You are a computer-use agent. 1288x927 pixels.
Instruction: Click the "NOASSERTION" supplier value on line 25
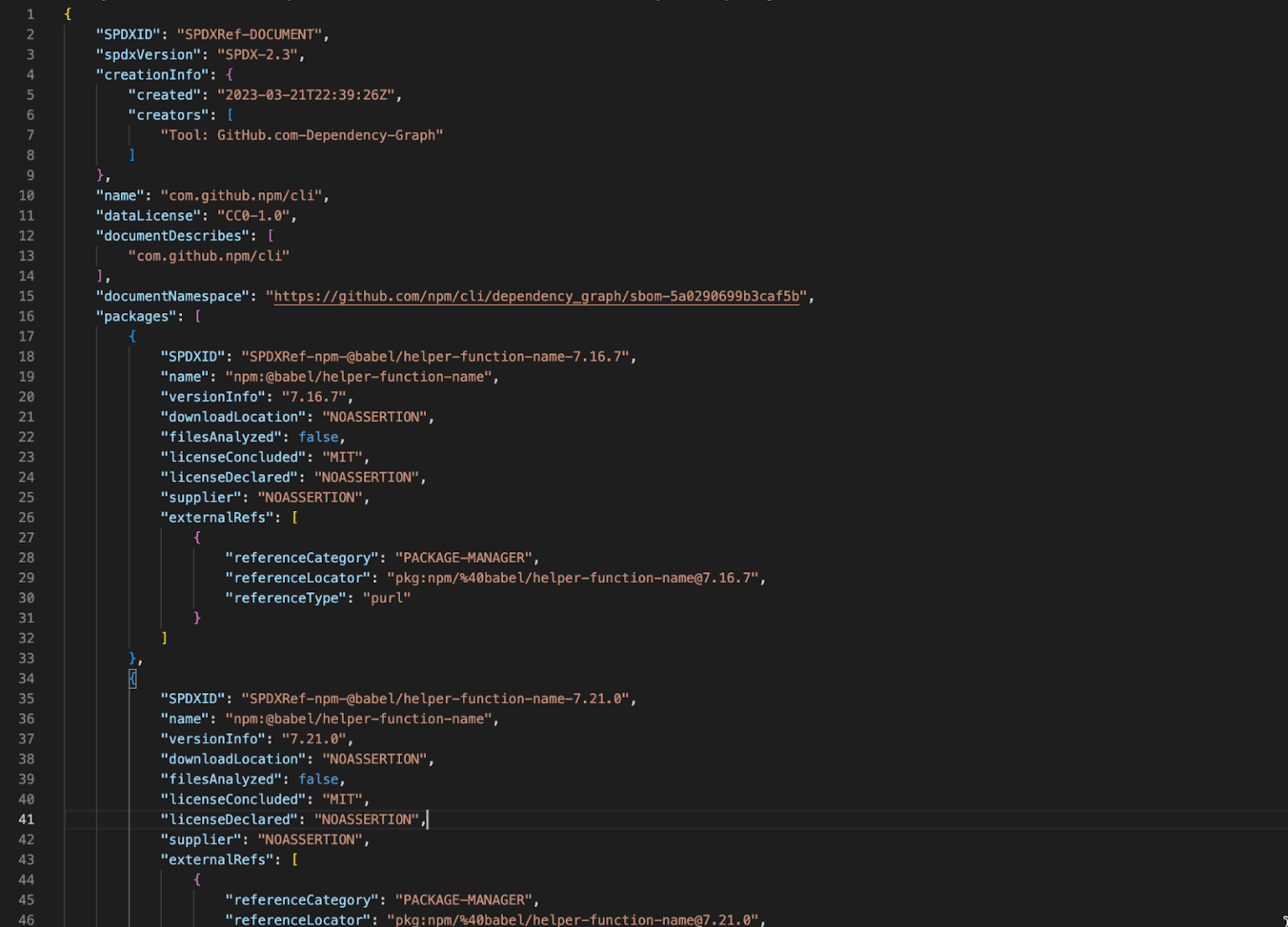[x=311, y=497]
